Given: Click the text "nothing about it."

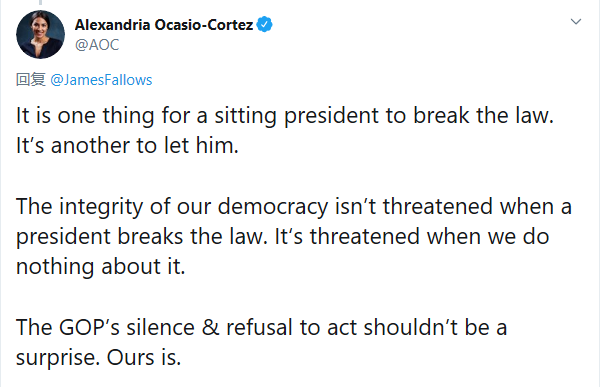Looking at the screenshot, I should tap(101, 267).
